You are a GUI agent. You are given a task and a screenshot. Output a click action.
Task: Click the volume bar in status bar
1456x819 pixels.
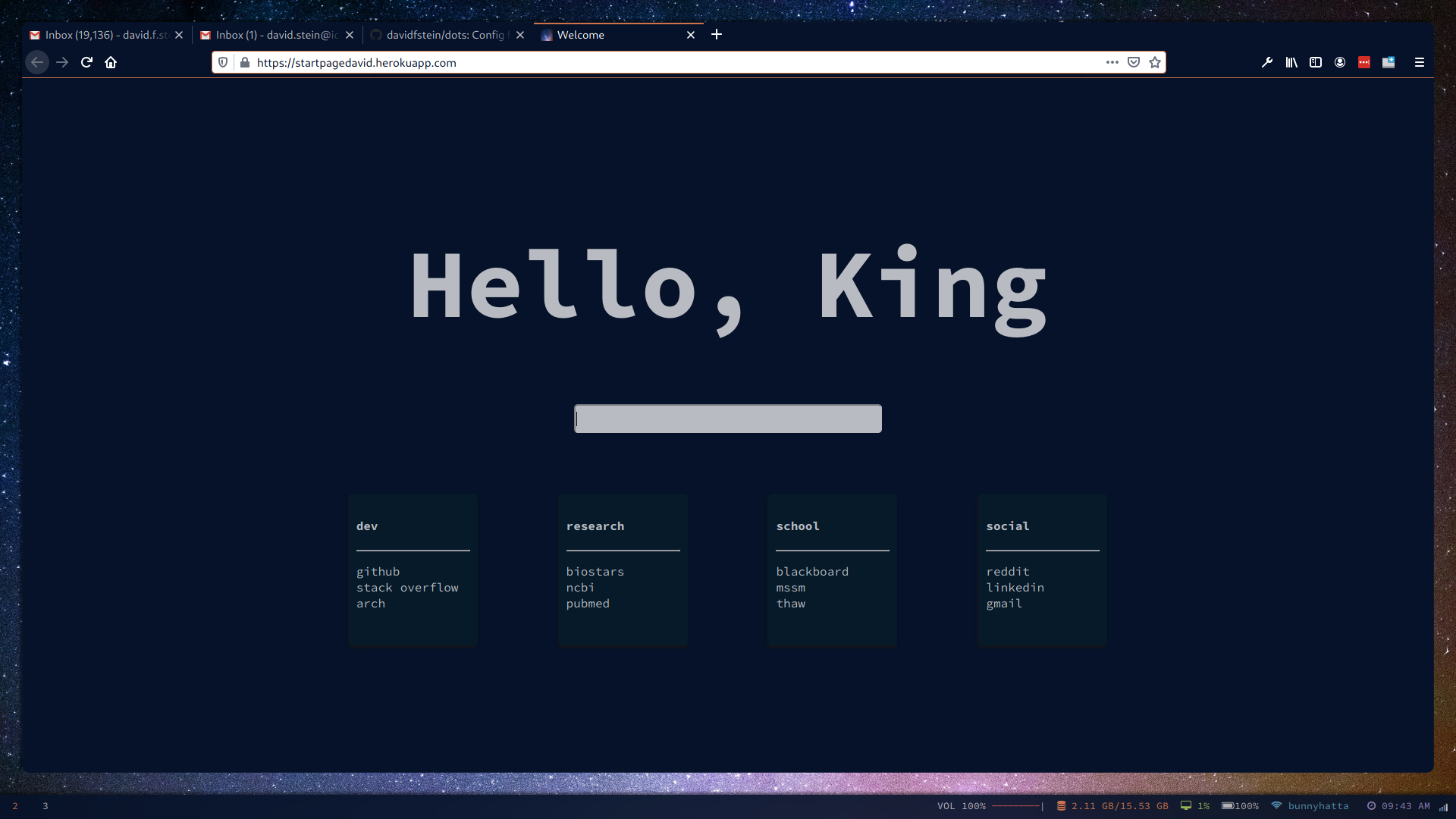click(x=1016, y=806)
